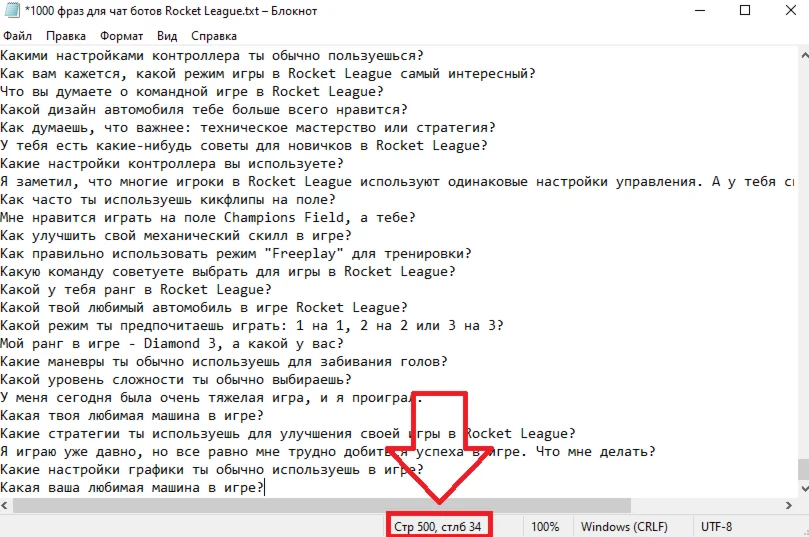Click line 'Какими настройками контроллера ты обычно пользуешься?'
The image size is (809, 537).
pyautogui.click(x=212, y=56)
